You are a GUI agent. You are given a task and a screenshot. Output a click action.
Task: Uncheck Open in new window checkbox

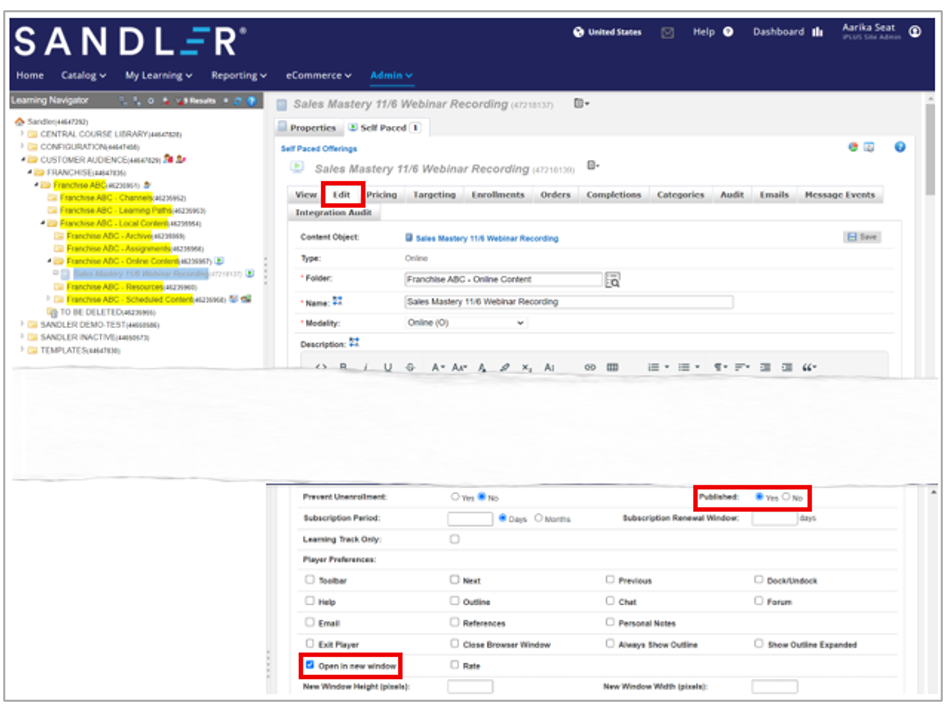(310, 664)
